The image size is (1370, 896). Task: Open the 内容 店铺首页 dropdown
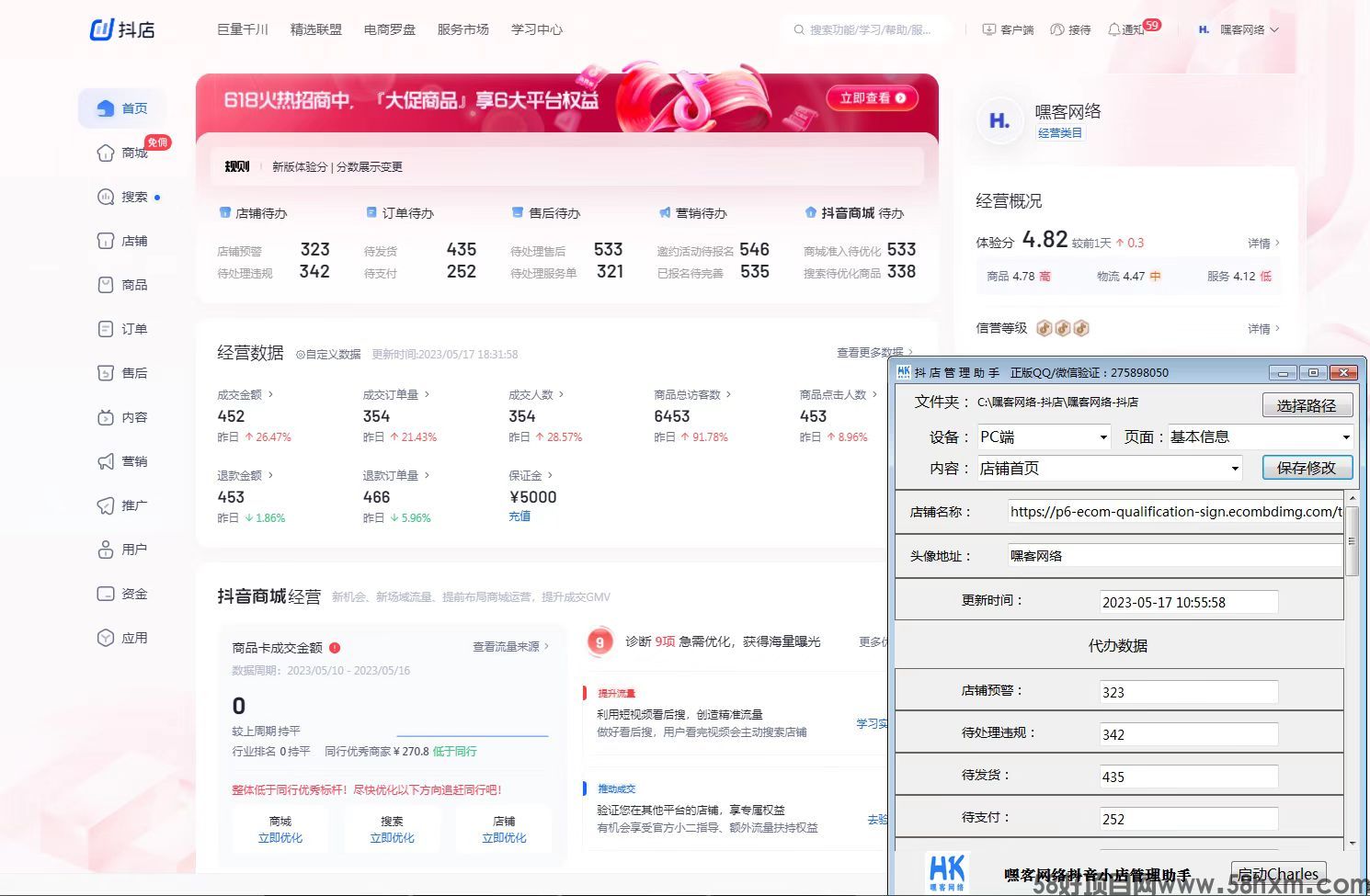(1109, 469)
